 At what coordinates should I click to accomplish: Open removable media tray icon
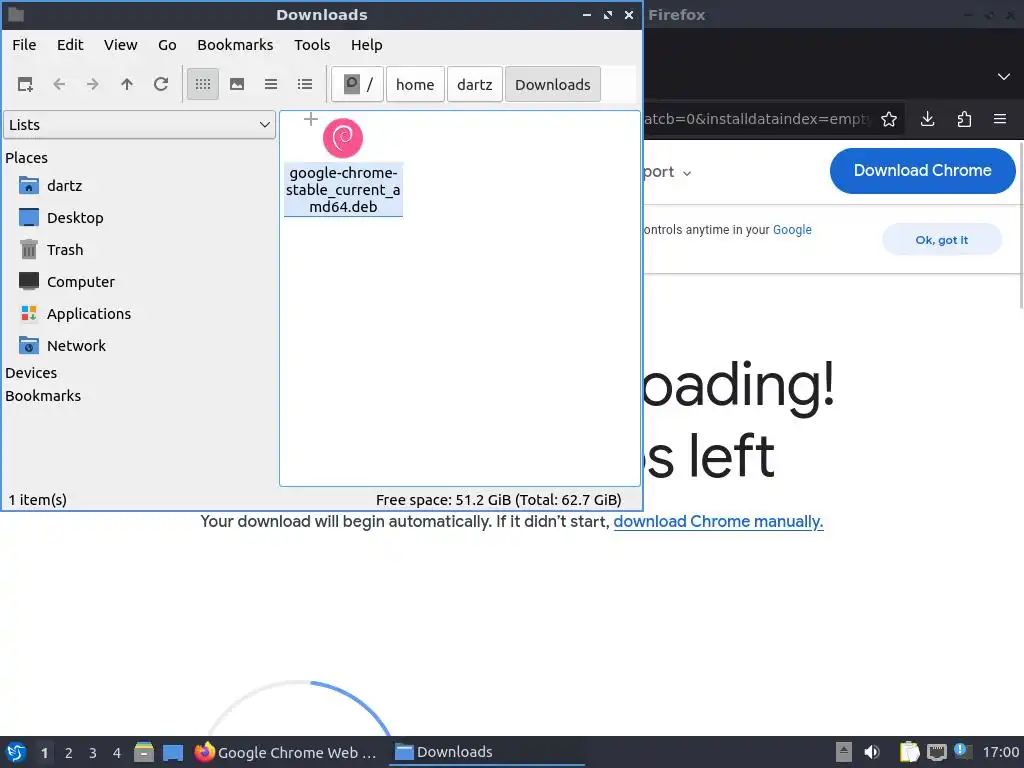[844, 752]
